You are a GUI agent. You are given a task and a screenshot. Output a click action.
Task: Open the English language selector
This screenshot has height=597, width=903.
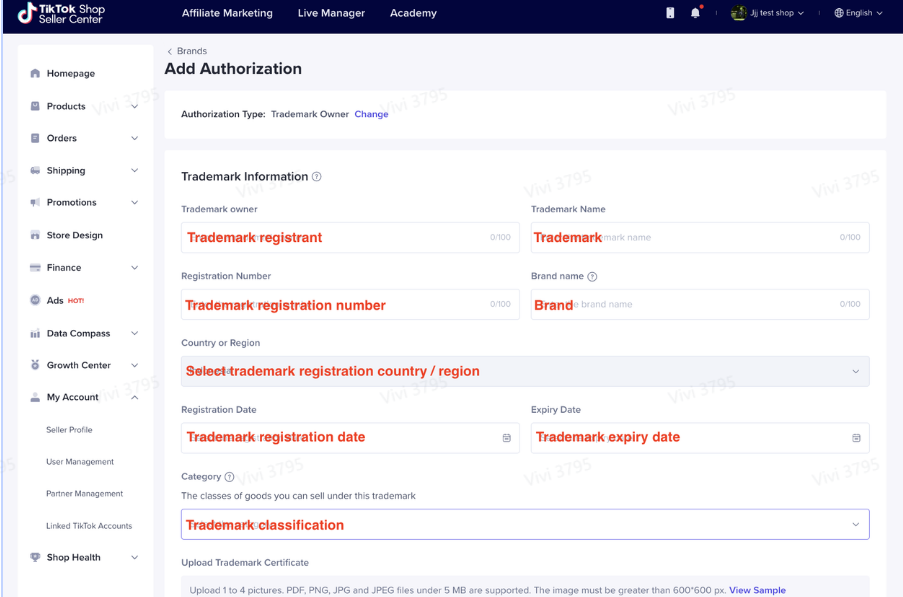(859, 13)
